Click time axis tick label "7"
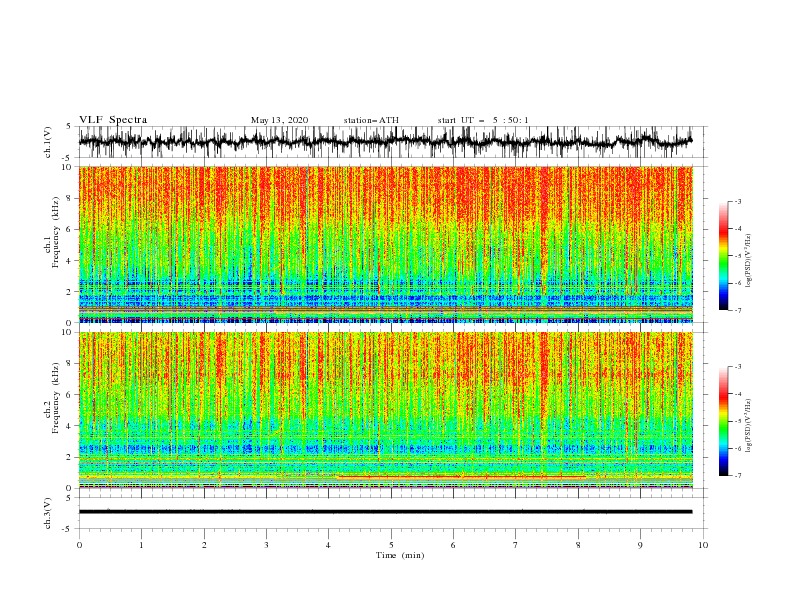 [516, 545]
